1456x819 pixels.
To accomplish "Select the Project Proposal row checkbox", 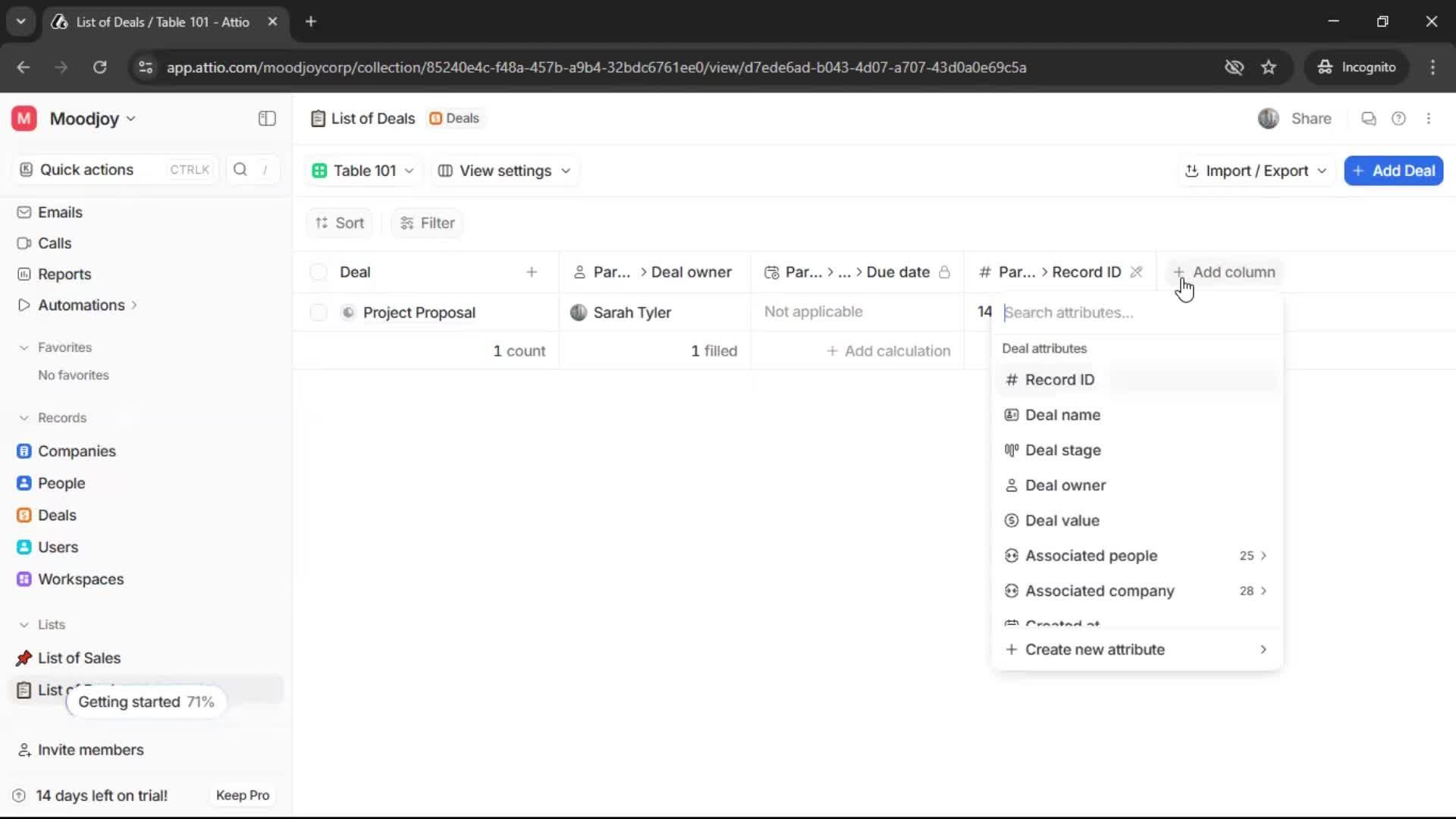I will (318, 312).
